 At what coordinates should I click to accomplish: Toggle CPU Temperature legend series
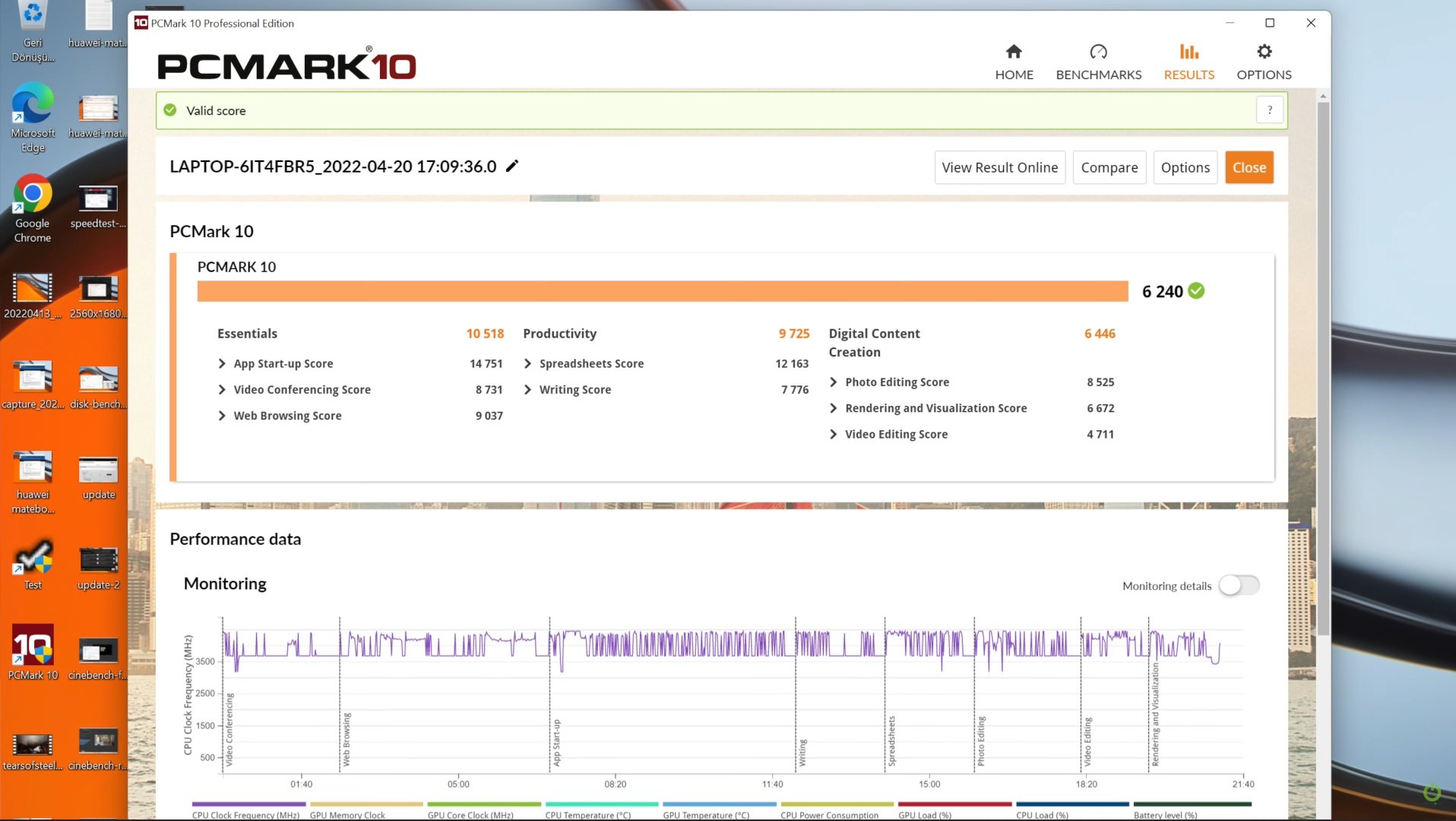pyautogui.click(x=602, y=810)
